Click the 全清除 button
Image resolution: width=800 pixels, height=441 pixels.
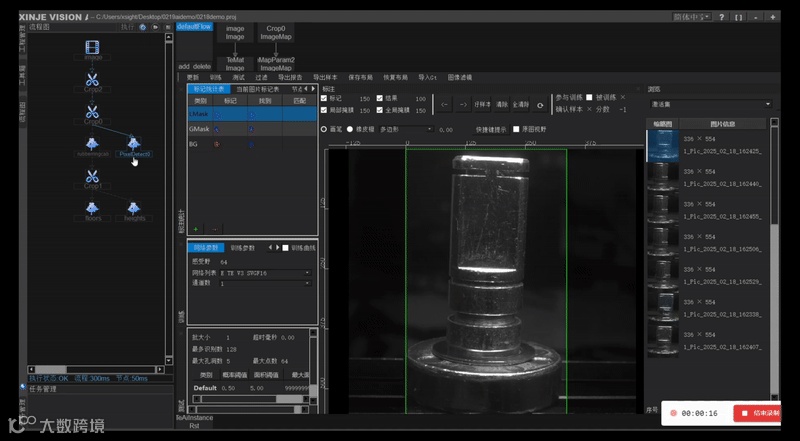pyautogui.click(x=520, y=104)
